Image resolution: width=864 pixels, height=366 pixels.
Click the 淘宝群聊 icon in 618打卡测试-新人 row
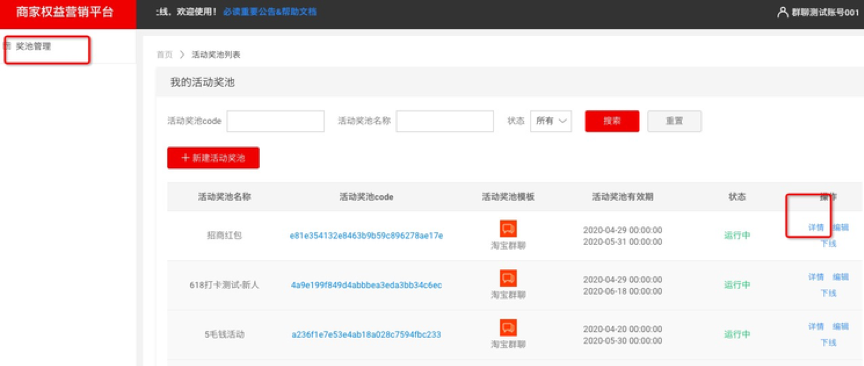(508, 278)
